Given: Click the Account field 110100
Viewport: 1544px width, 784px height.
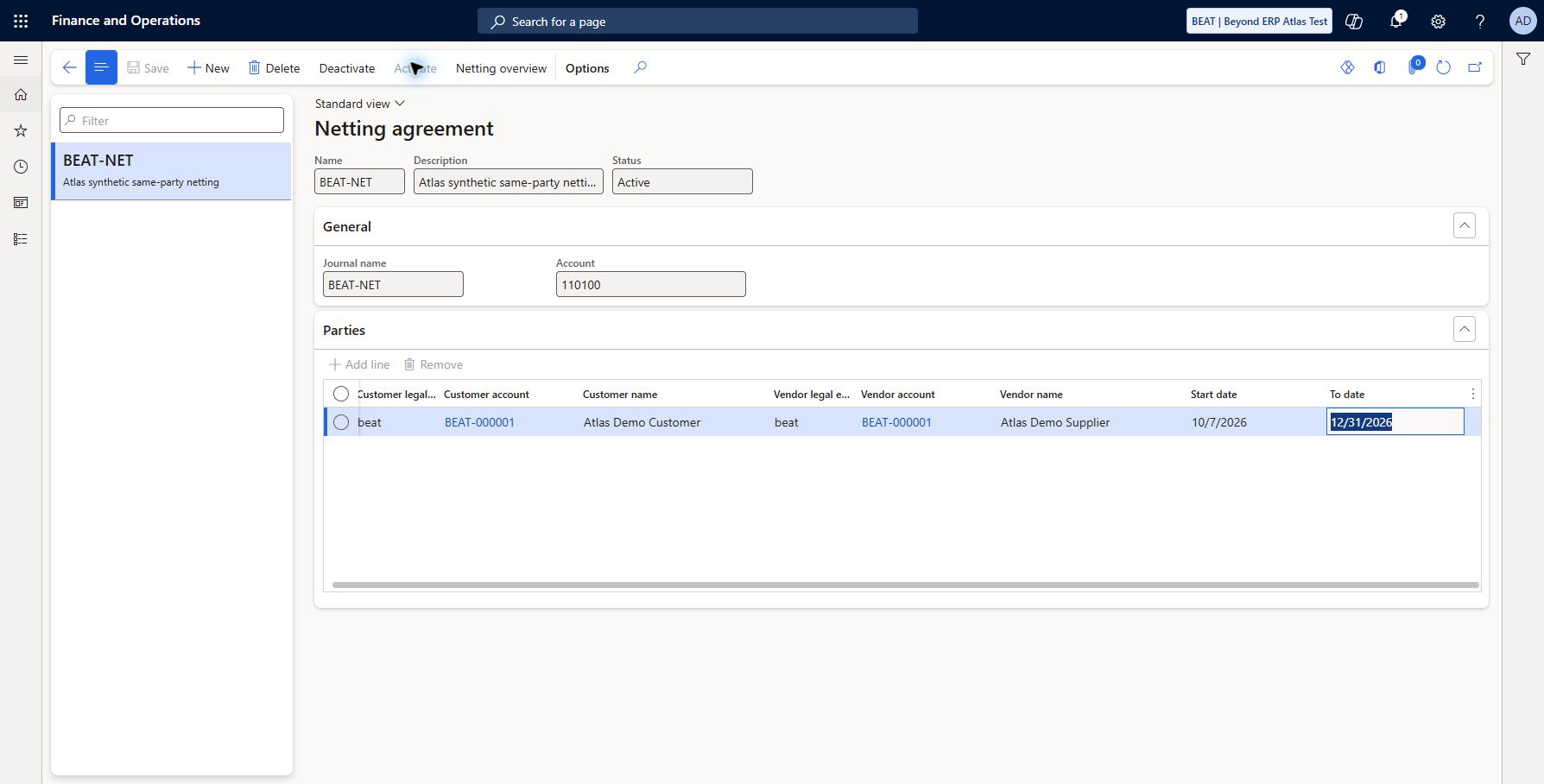Looking at the screenshot, I should [x=651, y=284].
